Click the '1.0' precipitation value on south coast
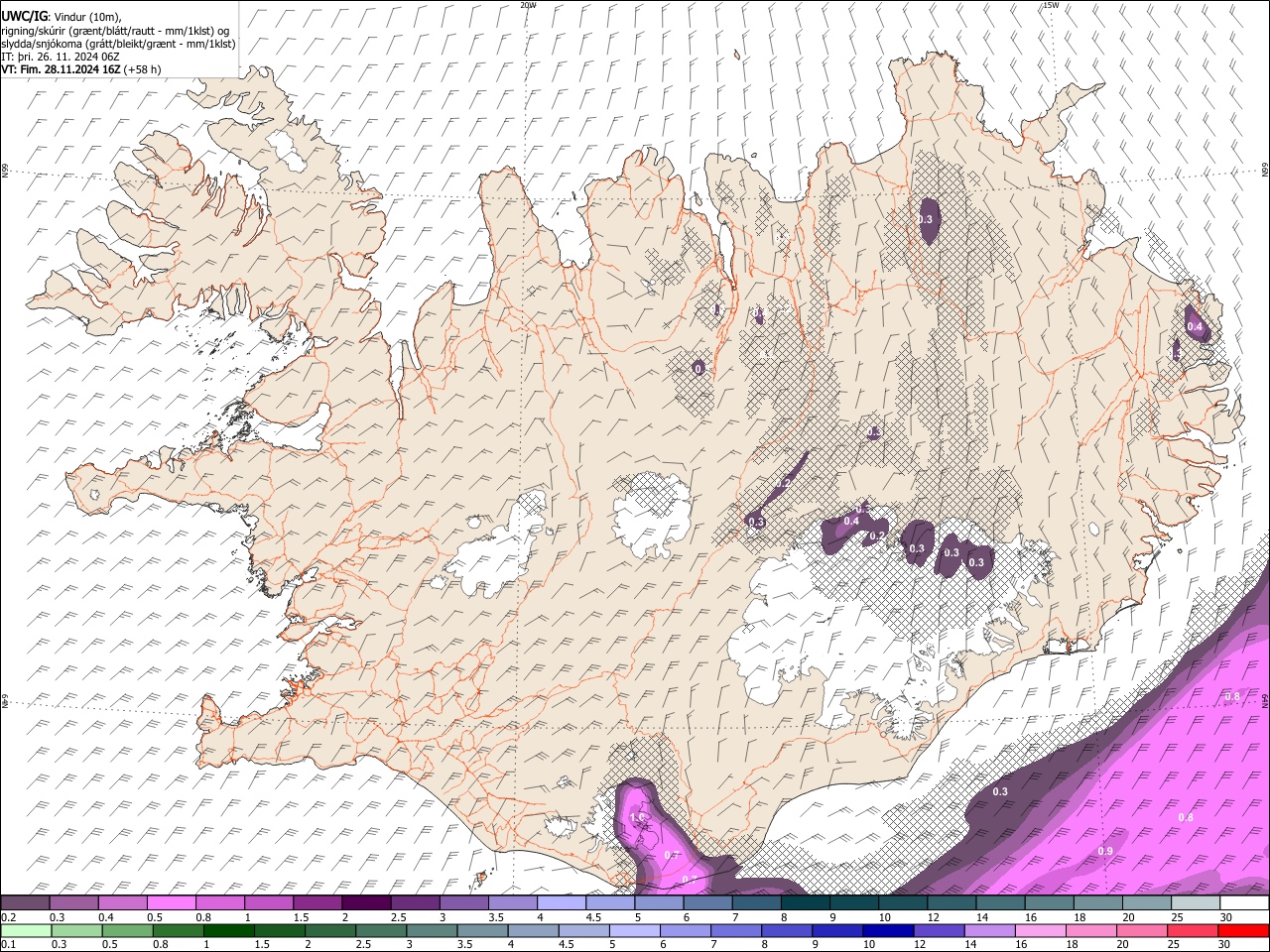Screen dimensions: 1270x952 (x=638, y=817)
